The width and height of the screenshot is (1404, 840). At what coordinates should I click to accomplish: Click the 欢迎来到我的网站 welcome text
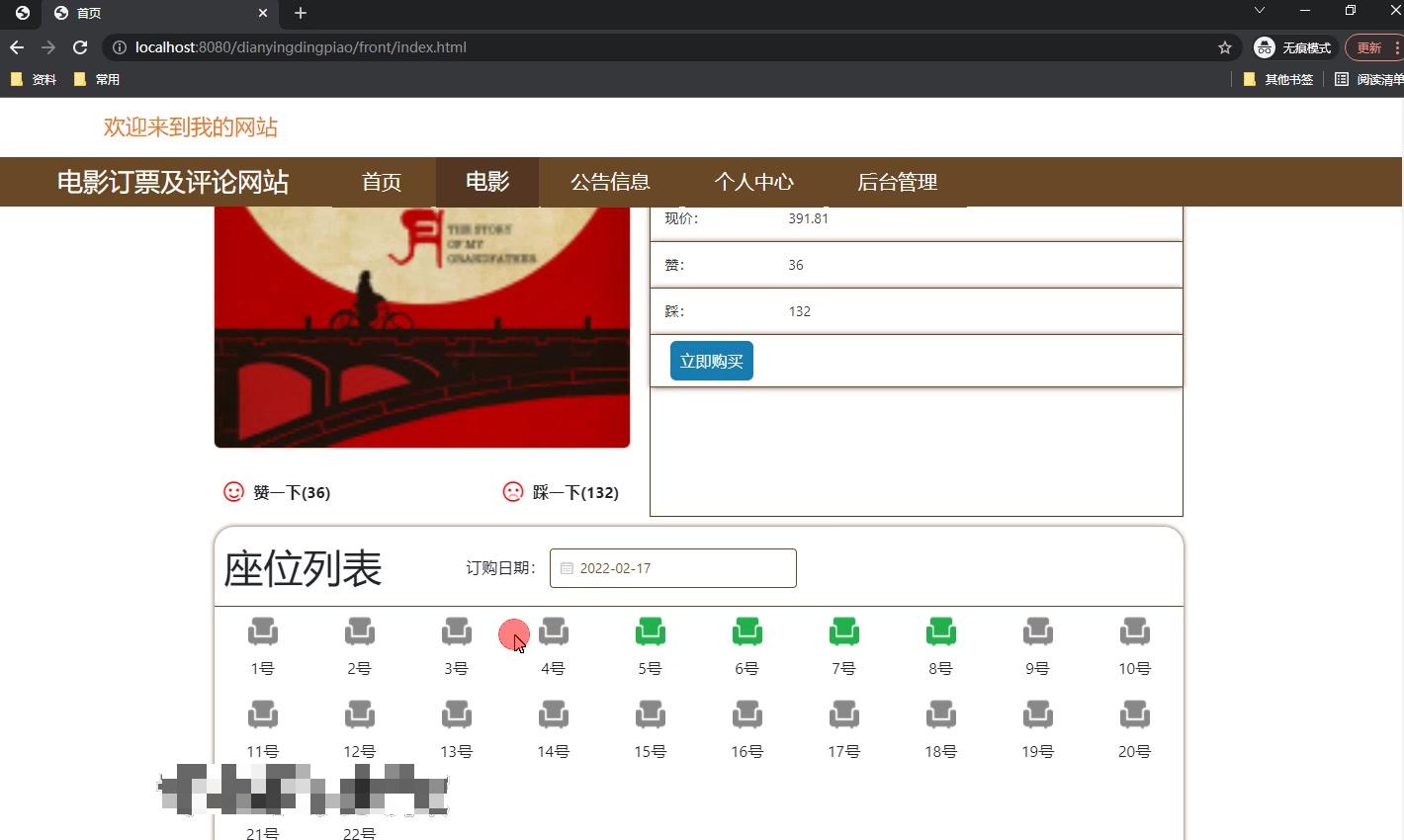(x=191, y=126)
